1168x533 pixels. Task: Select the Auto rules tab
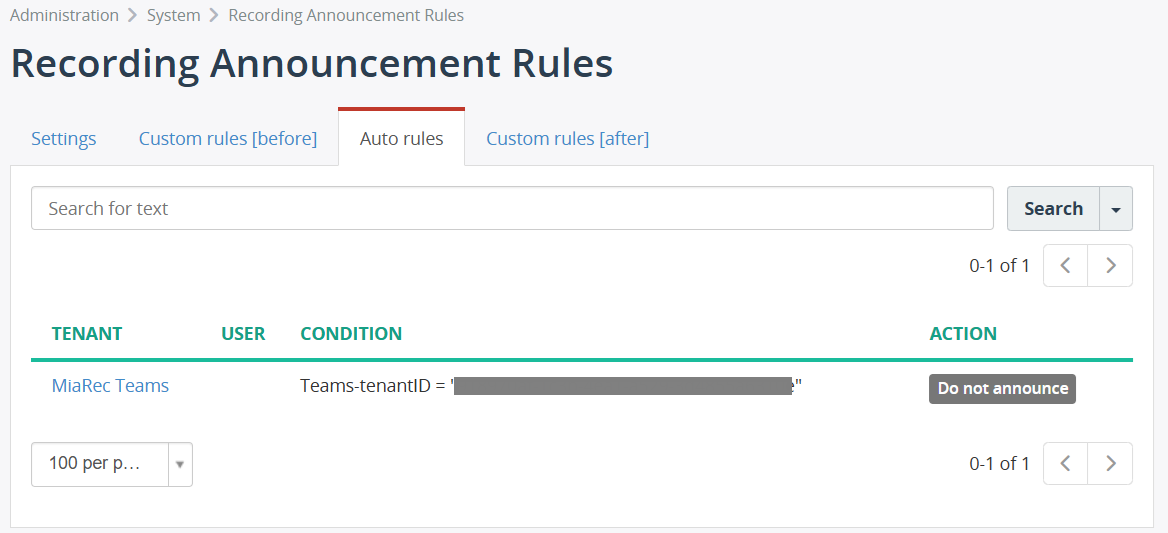[401, 139]
